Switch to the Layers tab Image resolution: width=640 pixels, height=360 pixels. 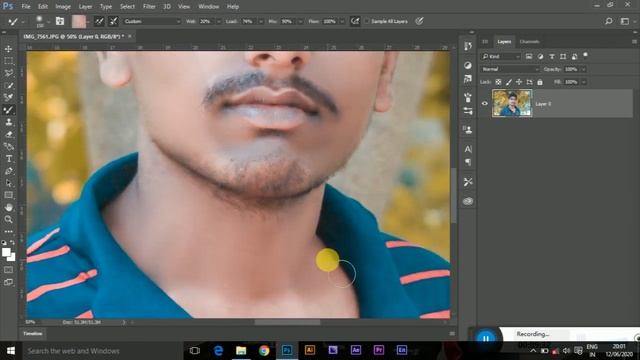pos(504,42)
